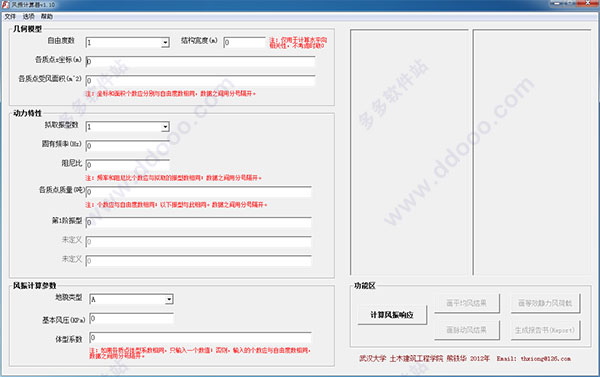Click the first disabled 未定义 input field
The width and height of the screenshot is (600, 377).
click(199, 242)
